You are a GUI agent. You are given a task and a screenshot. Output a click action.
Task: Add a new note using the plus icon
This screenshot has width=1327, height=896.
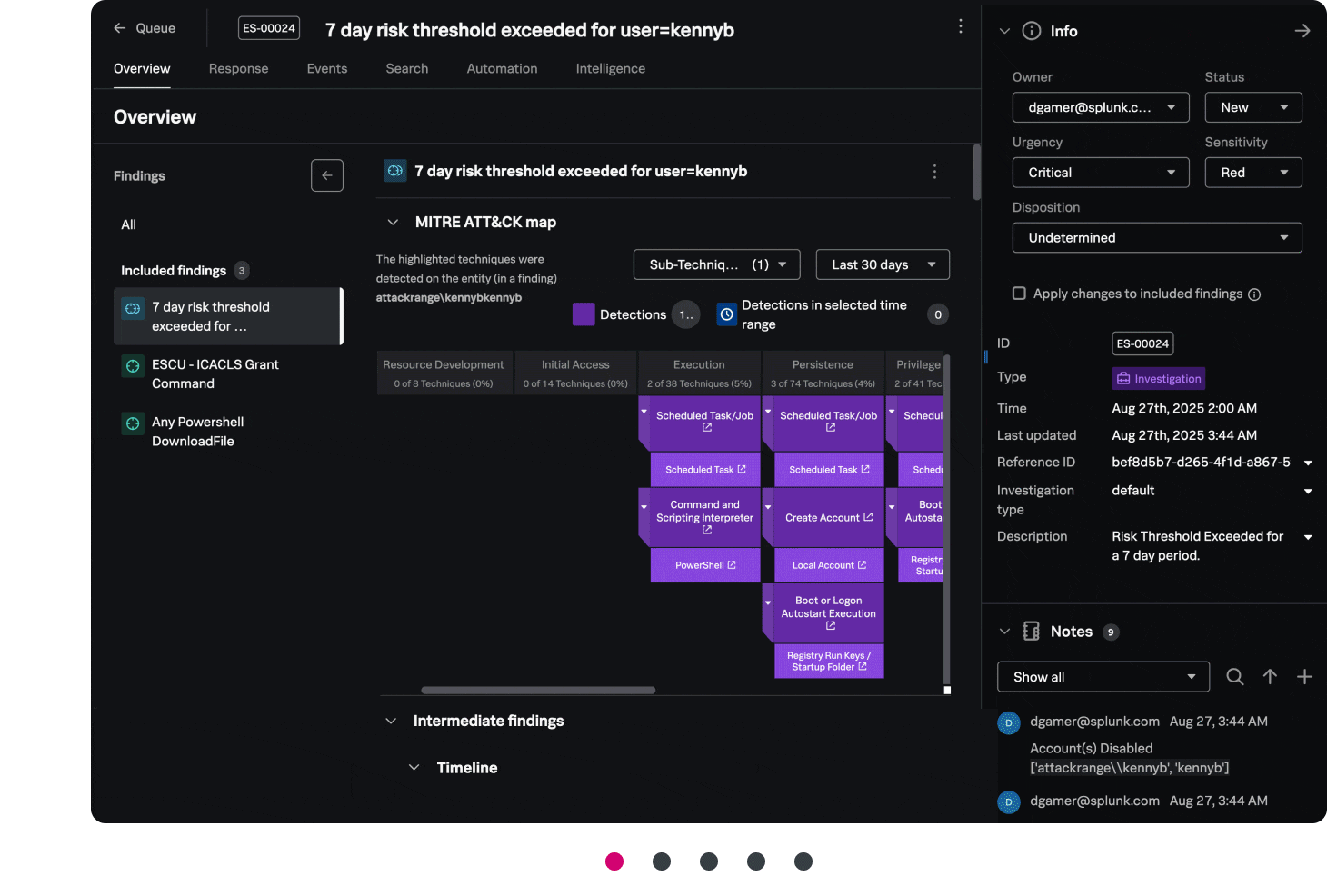click(1305, 676)
